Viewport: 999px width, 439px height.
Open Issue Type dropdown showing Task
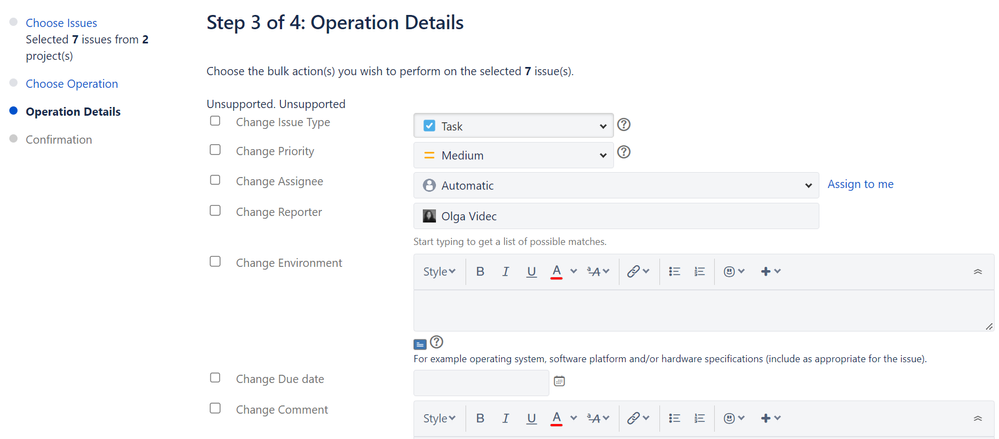(x=514, y=126)
